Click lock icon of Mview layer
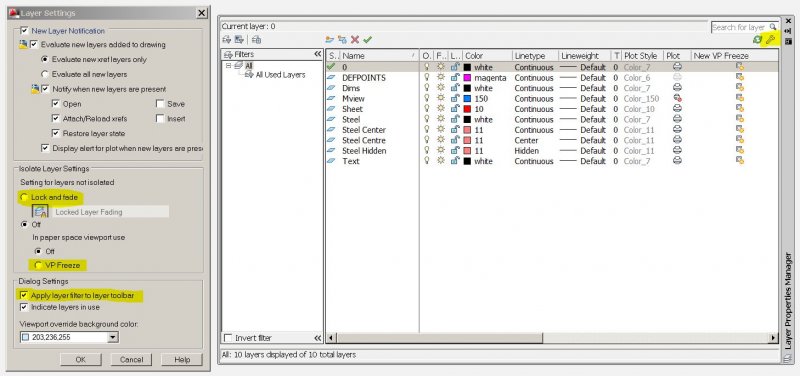The width and height of the screenshot is (800, 376). click(455, 98)
